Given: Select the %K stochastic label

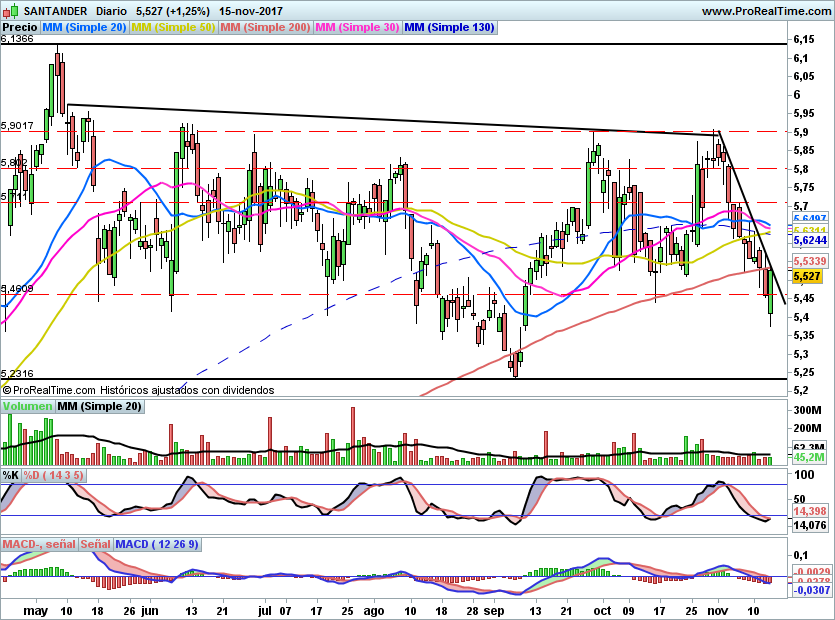Looking at the screenshot, I should point(11,475).
